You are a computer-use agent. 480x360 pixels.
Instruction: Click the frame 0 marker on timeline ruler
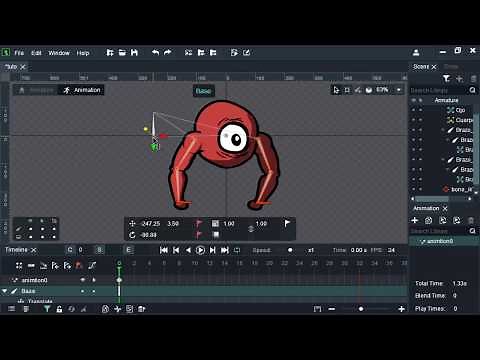(119, 263)
